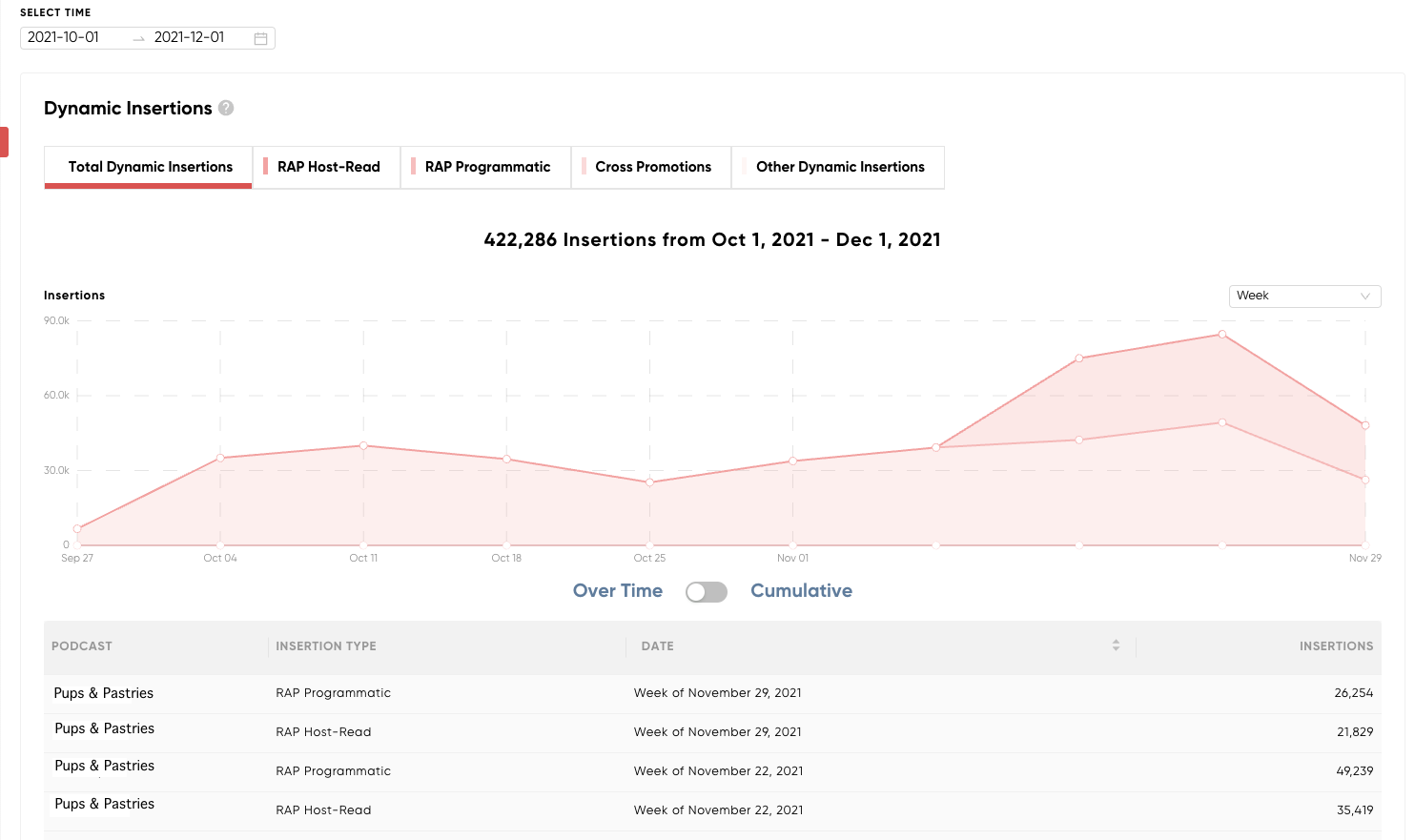The image size is (1415, 840).
Task: Select the RAP Programmatic tab
Action: [x=486, y=167]
